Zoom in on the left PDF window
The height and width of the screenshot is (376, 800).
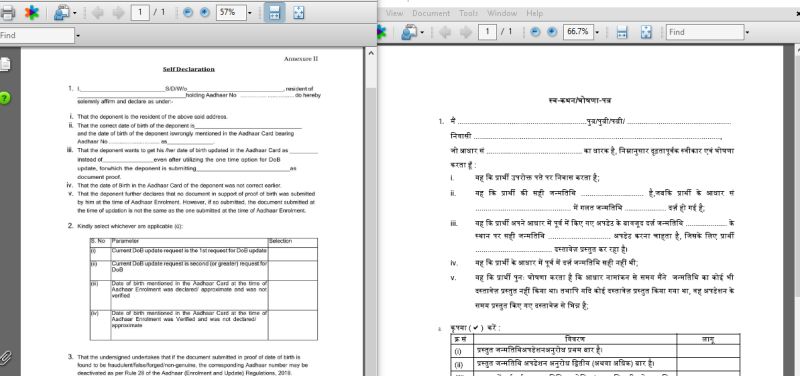point(205,13)
